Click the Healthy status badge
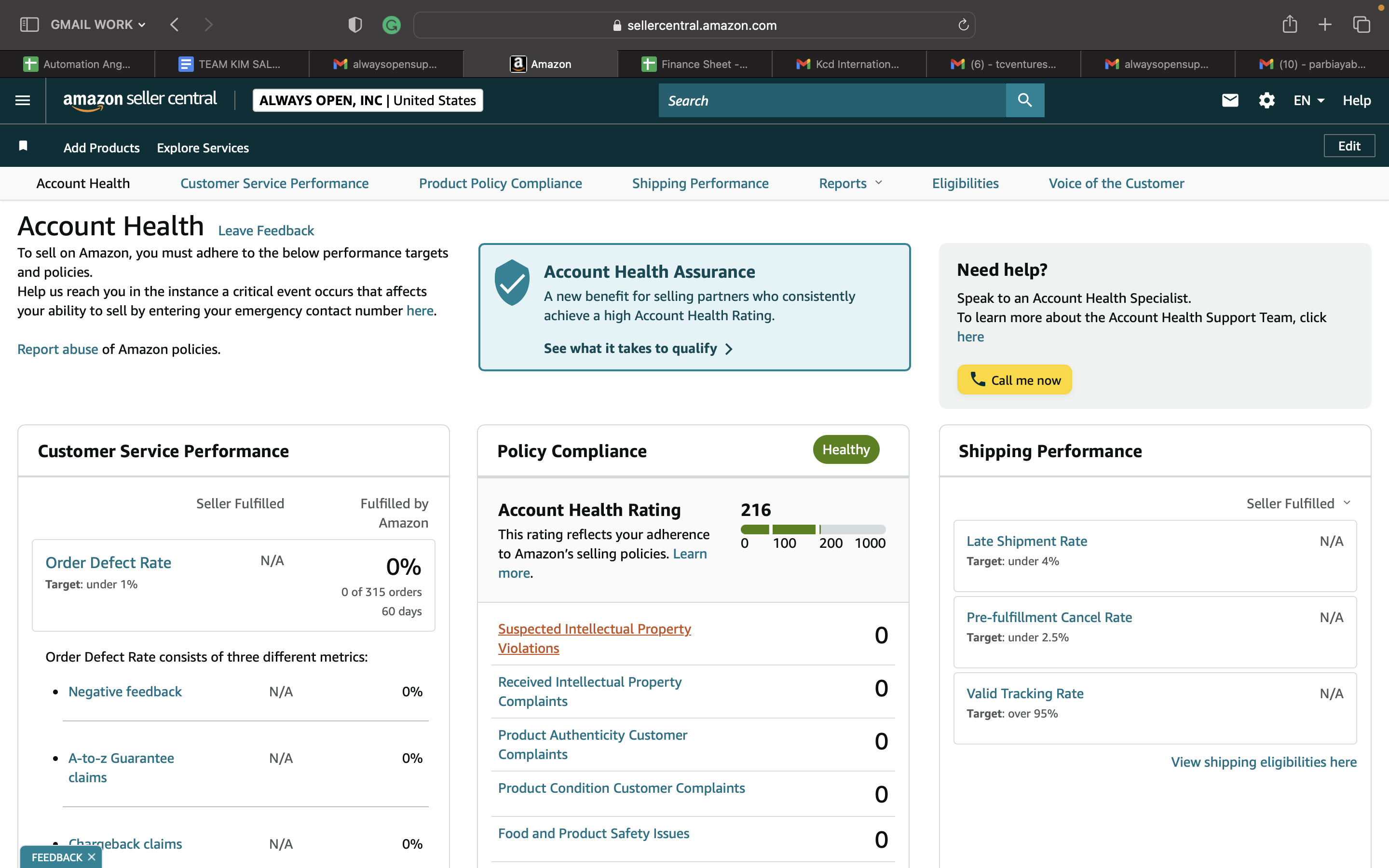 coord(846,449)
